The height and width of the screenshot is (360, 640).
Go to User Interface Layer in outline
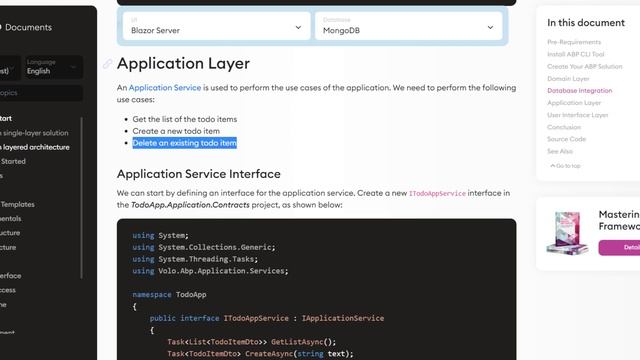pos(578,115)
